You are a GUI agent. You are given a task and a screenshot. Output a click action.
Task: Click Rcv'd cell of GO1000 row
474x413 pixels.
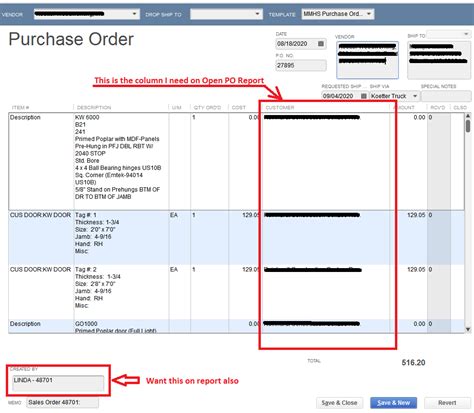439,326
